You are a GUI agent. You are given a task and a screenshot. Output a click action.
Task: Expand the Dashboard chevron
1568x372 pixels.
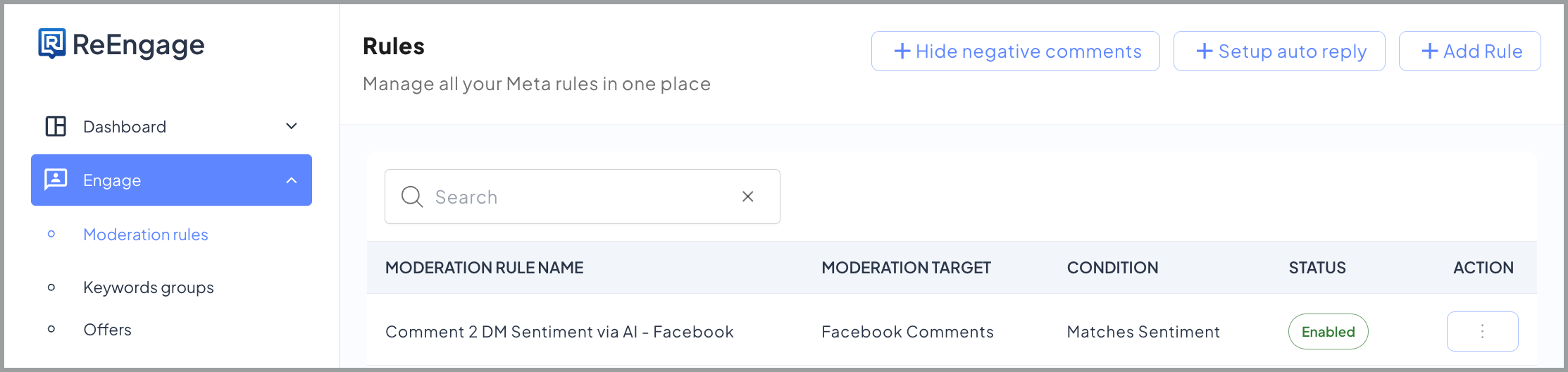(x=292, y=126)
